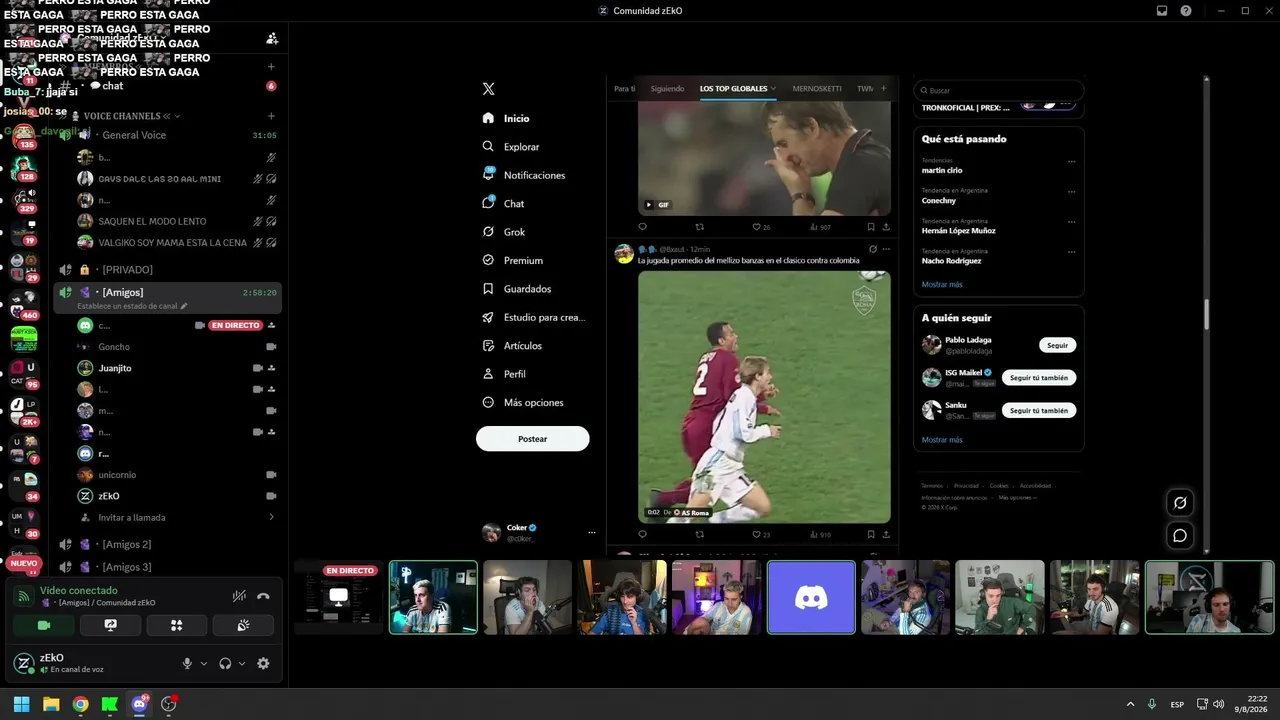The image size is (1280, 720).
Task: Open the Invitar a llamada row
Action: point(167,518)
